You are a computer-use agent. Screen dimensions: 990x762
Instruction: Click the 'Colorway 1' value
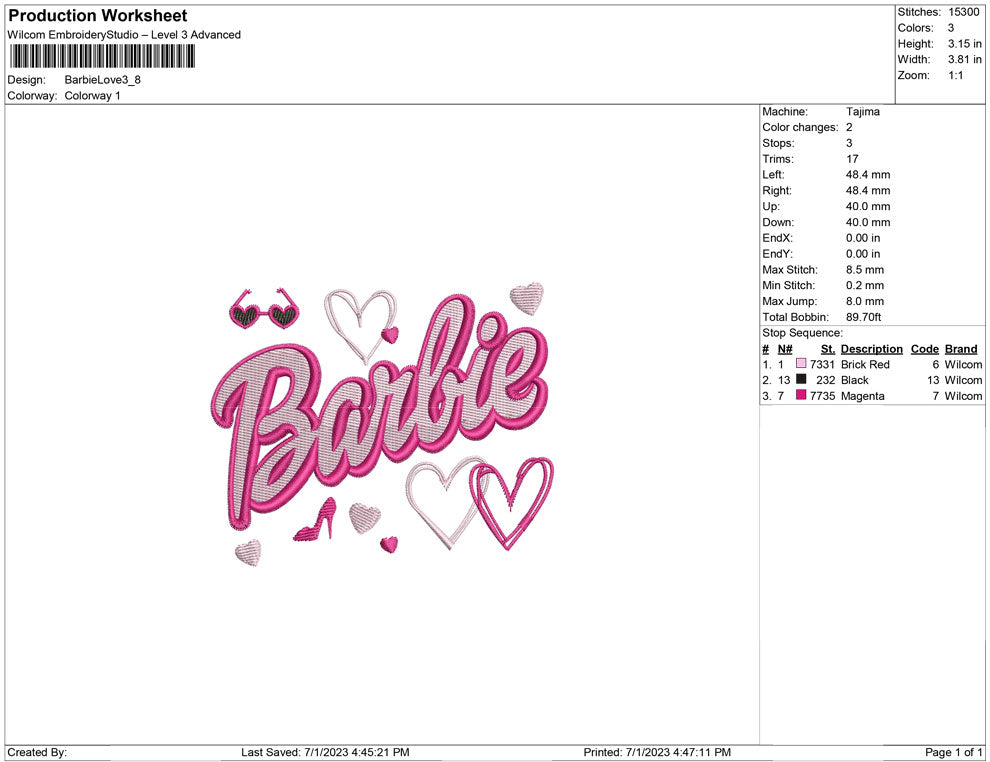click(92, 96)
